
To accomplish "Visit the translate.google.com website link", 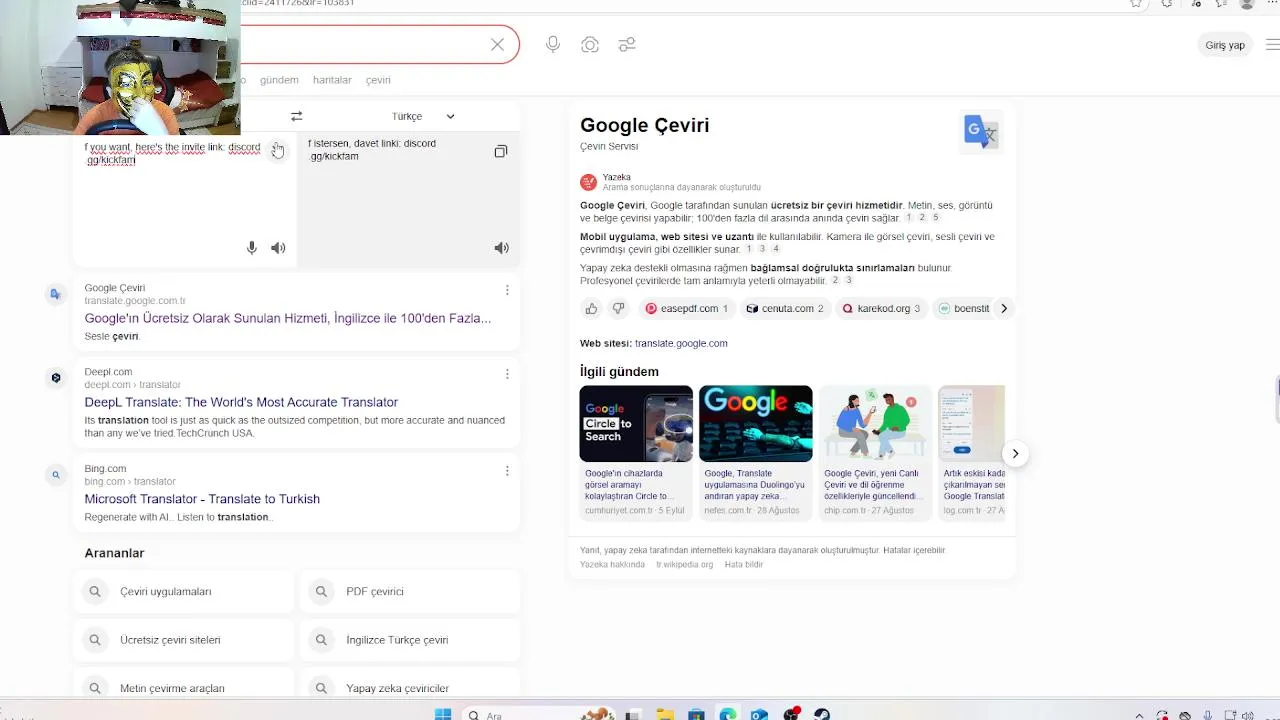I will coord(681,343).
